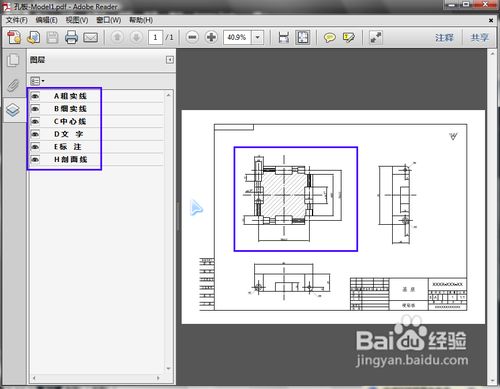Viewport: 500px width, 389px height.
Task: Open the Page Thumbnails sidebar panel
Action: point(13,60)
